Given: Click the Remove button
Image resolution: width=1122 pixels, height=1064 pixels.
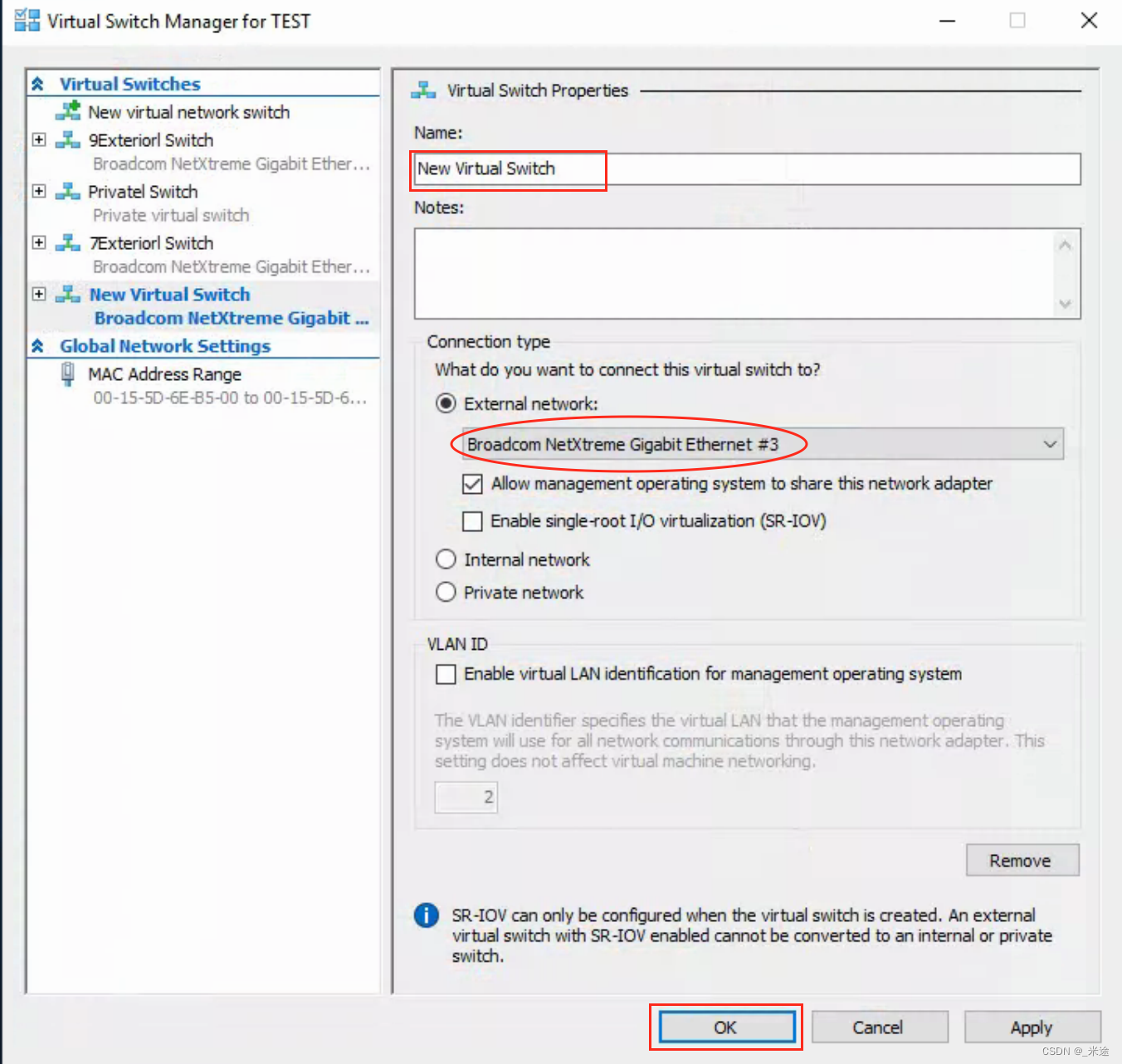Looking at the screenshot, I should click(1022, 860).
